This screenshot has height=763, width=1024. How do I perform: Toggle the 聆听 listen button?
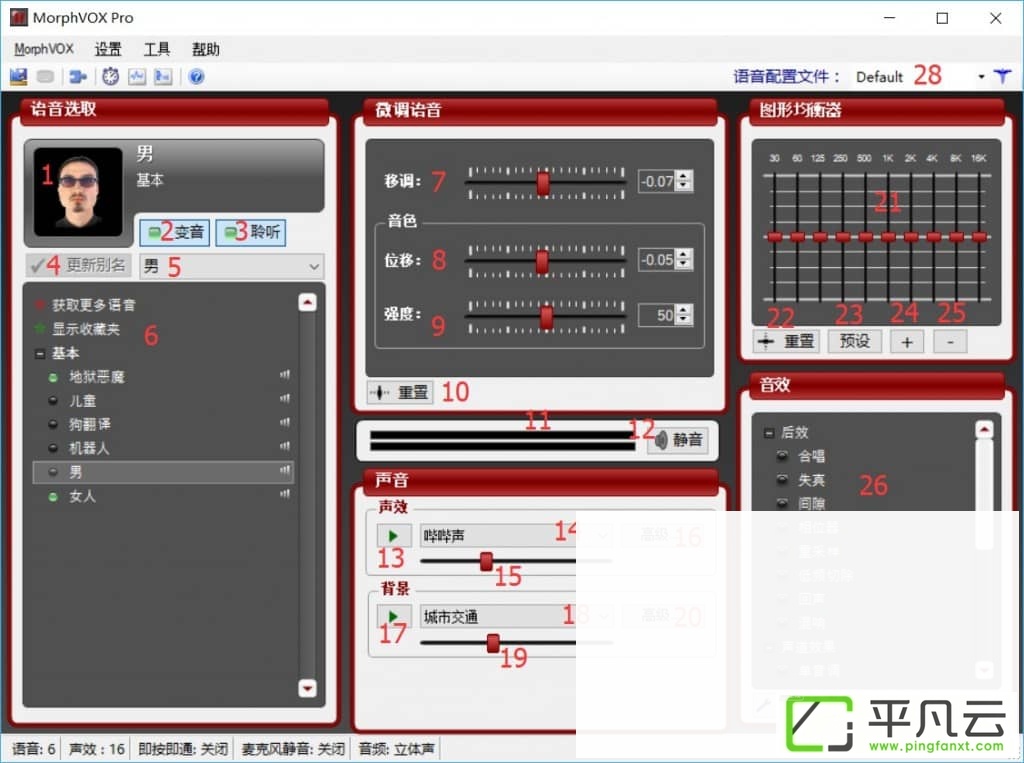[251, 232]
